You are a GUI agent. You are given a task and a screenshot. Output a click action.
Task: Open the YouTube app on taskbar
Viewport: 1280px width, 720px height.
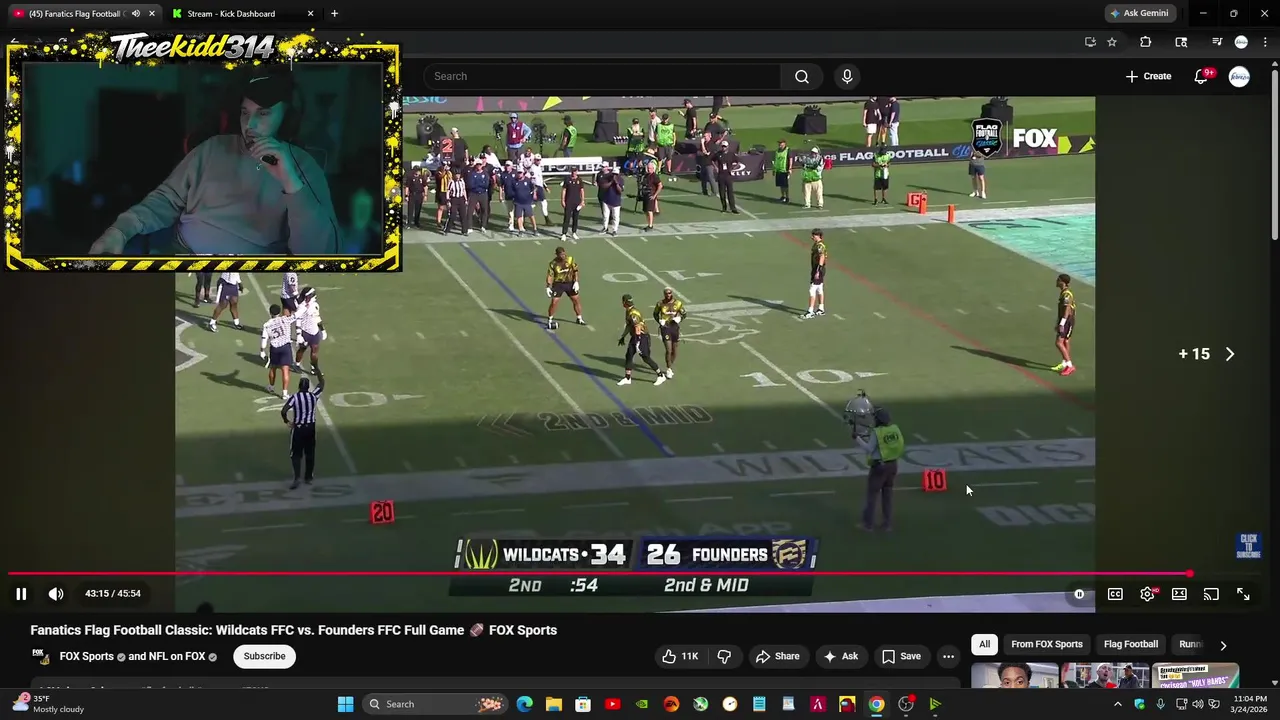point(612,704)
